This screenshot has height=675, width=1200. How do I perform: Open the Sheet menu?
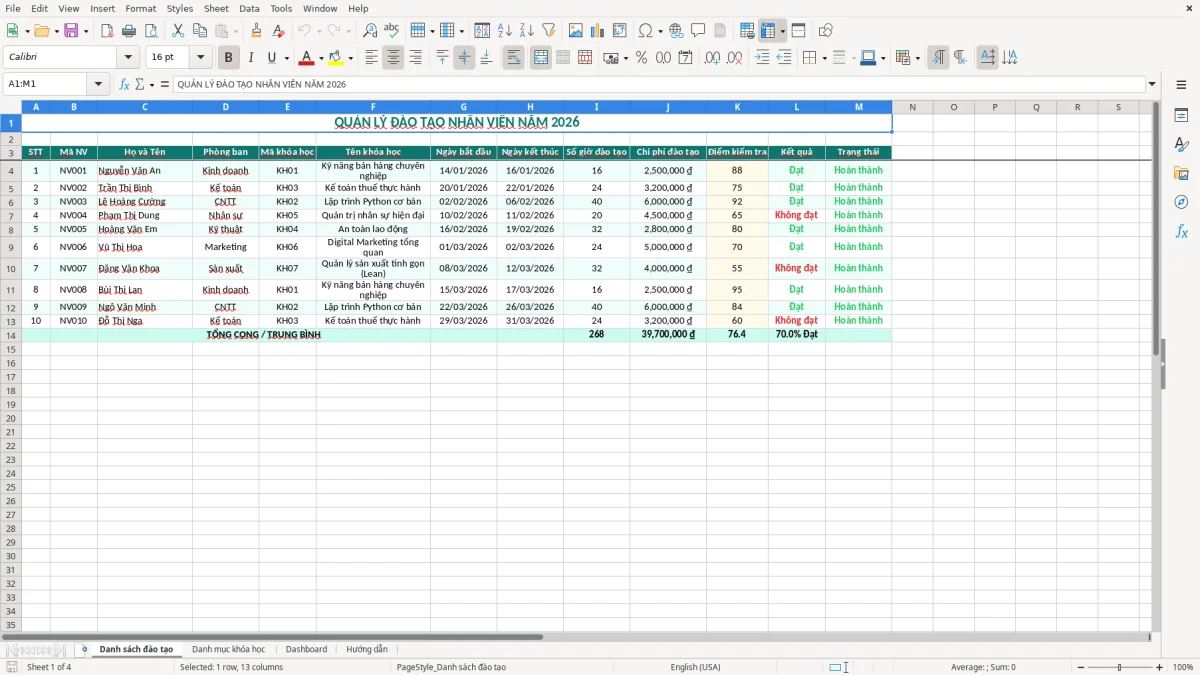click(216, 8)
